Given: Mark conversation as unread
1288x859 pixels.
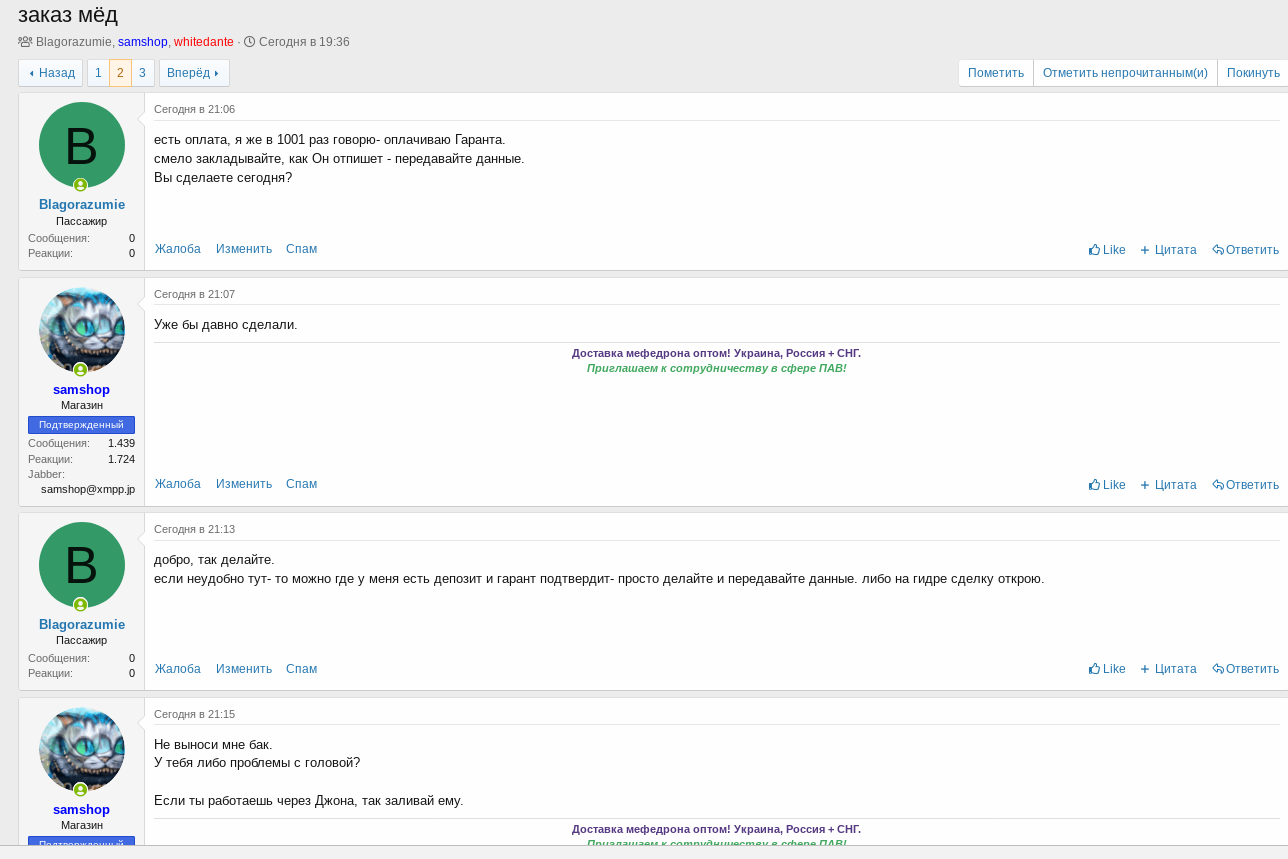Looking at the screenshot, I should click(x=1125, y=73).
